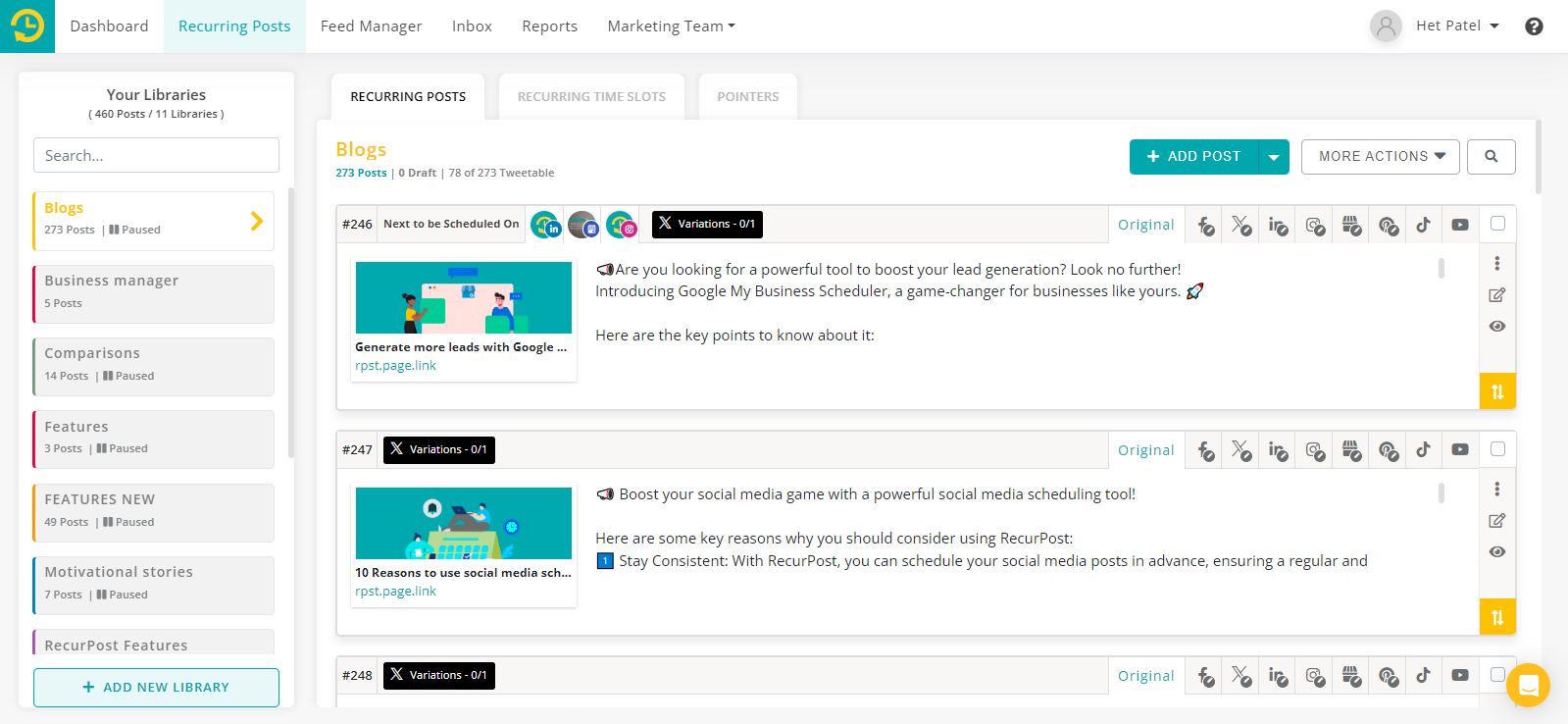The image size is (1568, 724).
Task: Open Pinterest variation for post #246
Action: click(1388, 225)
